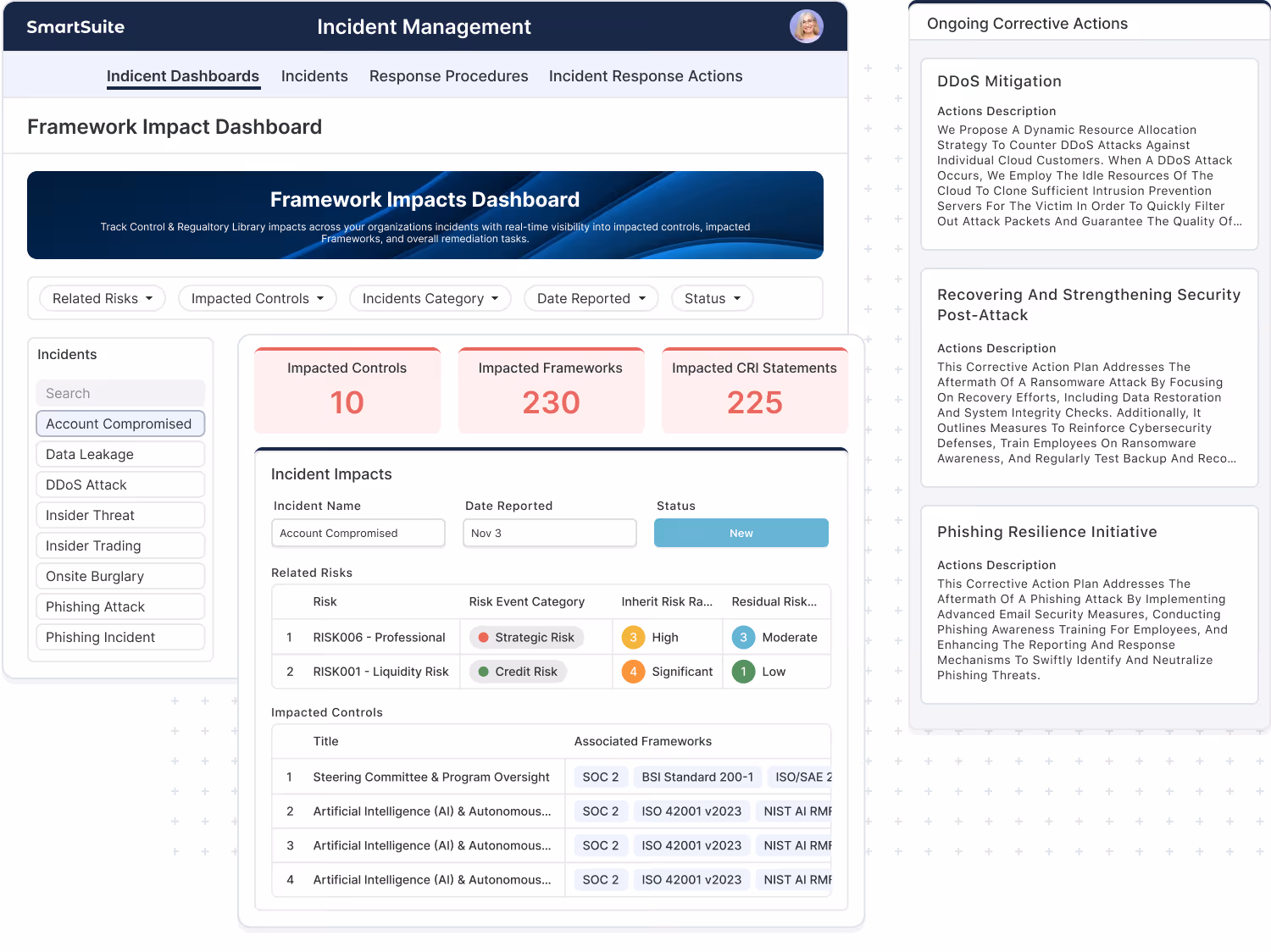Click the Residual Risk... column header

774,601
